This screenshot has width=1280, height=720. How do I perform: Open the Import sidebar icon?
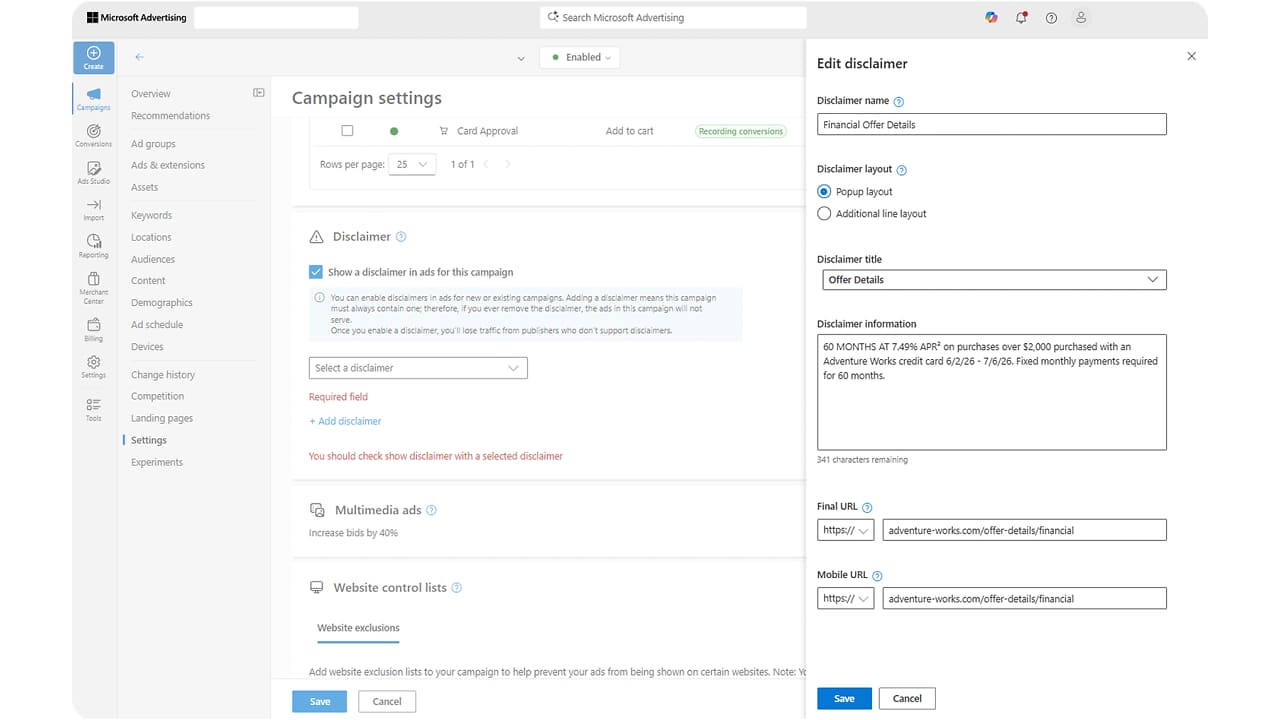coord(93,209)
